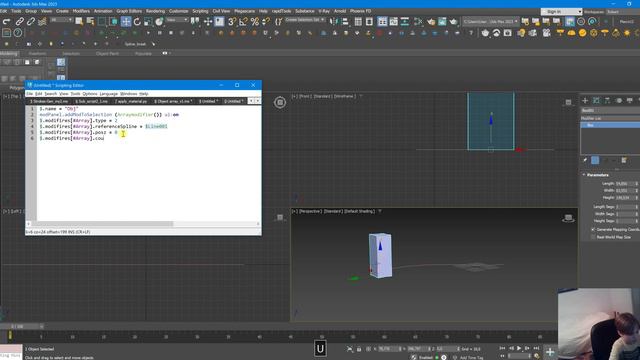Click the script tabs scroll arrow dropdown
Image resolution: width=640 pixels, height=360 pixels.
point(251,101)
